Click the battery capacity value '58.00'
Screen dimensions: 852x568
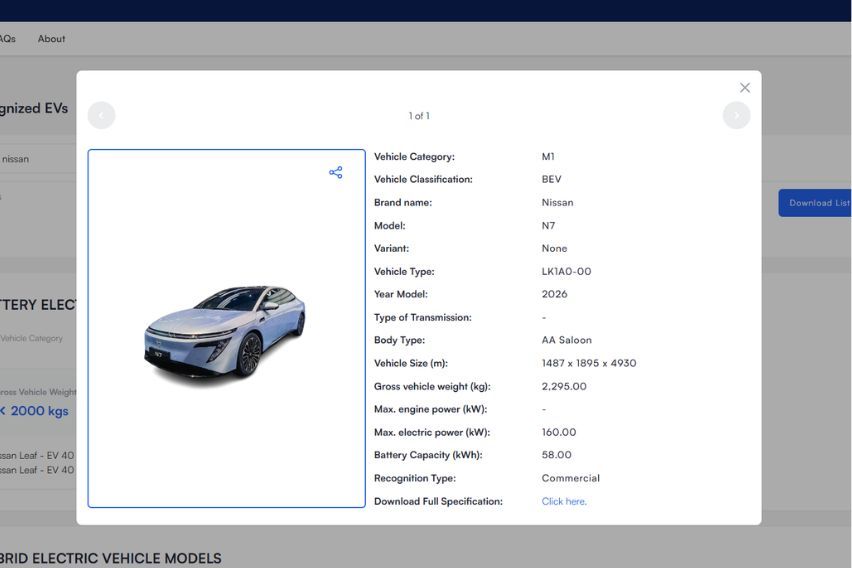pos(556,455)
